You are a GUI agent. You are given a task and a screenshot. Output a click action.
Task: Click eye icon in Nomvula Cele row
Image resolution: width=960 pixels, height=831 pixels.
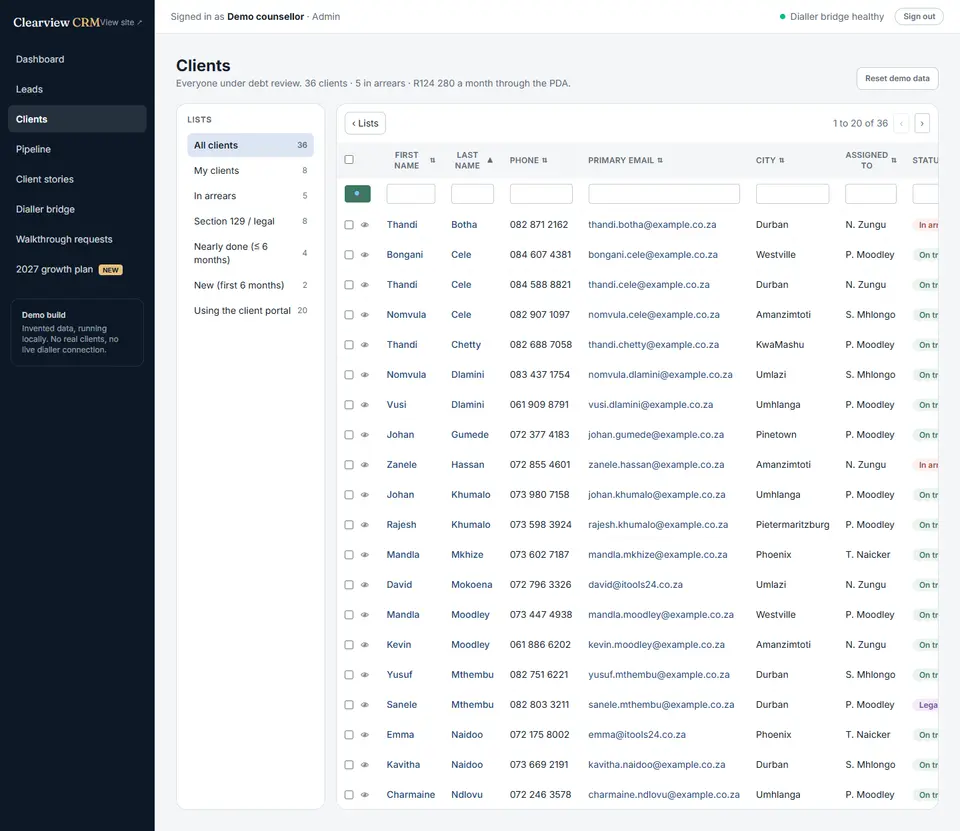365,315
